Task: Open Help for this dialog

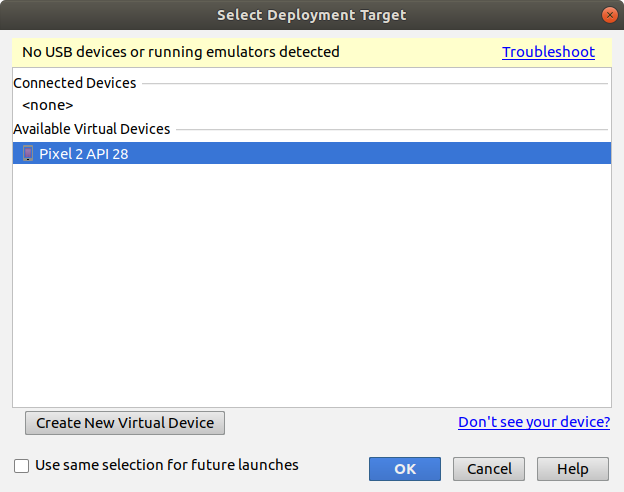Action: point(573,469)
